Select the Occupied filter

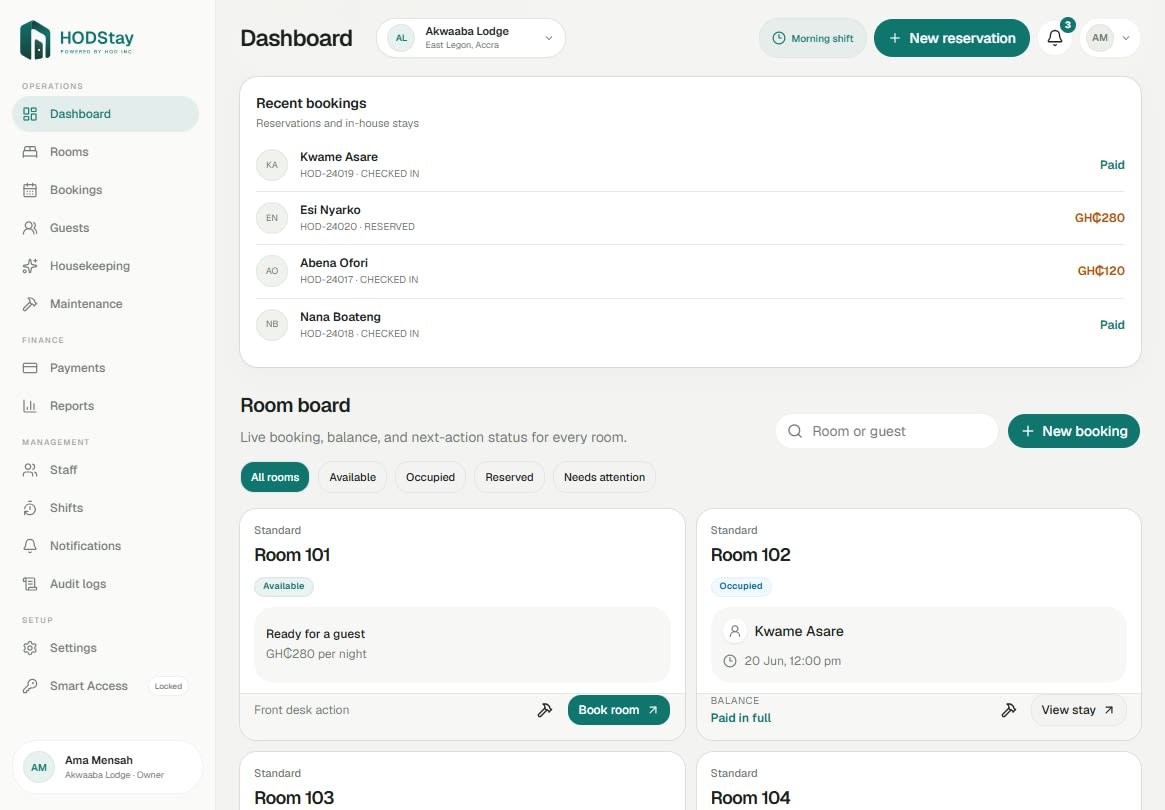coord(430,477)
